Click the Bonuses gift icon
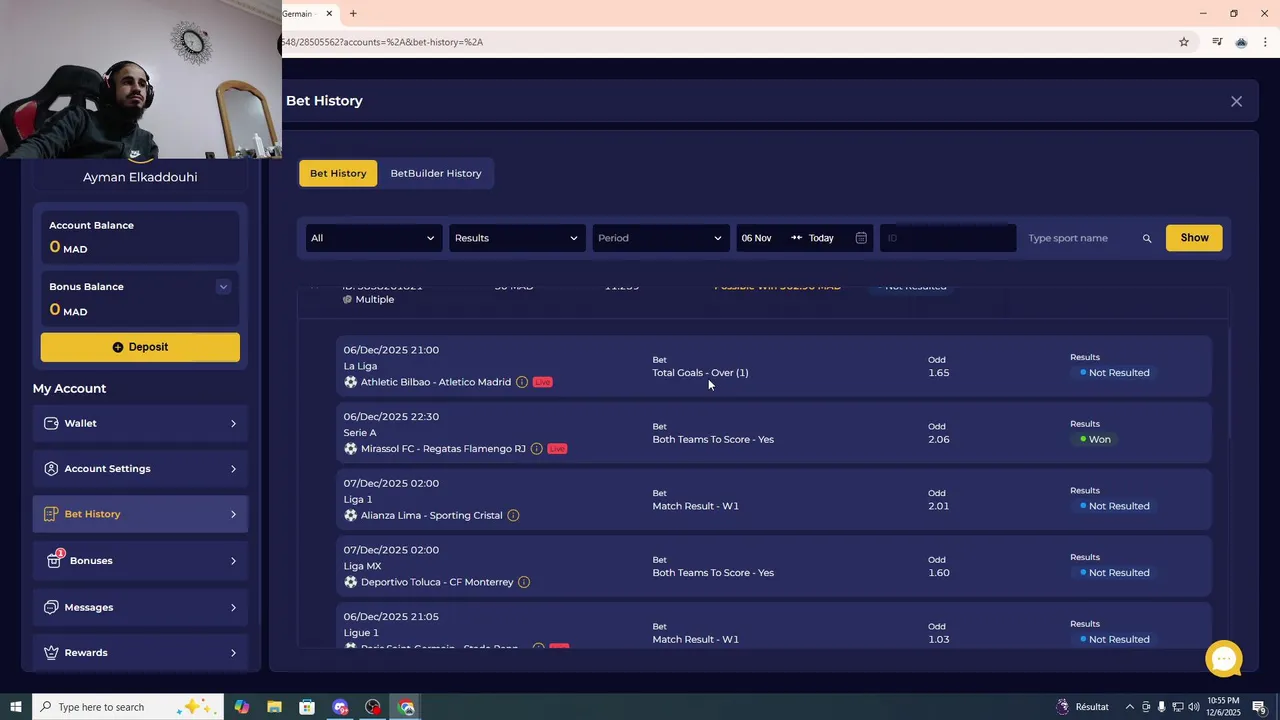The height and width of the screenshot is (720, 1280). [x=54, y=560]
